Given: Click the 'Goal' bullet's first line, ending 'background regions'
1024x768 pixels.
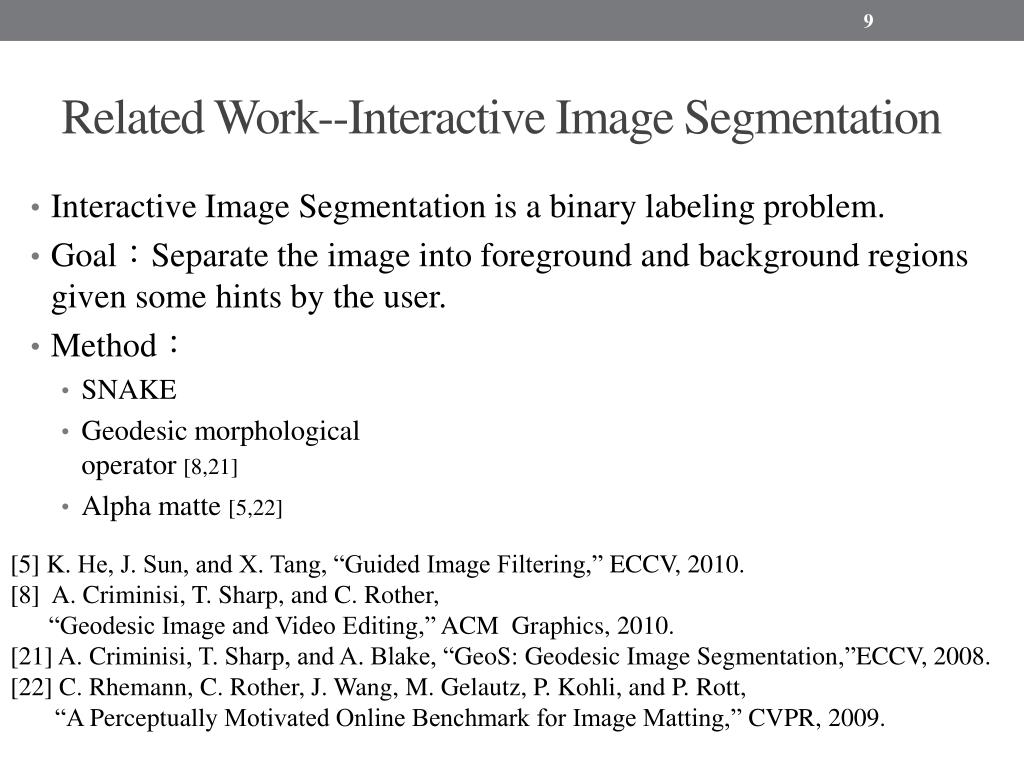Looking at the screenshot, I should click(x=509, y=256).
